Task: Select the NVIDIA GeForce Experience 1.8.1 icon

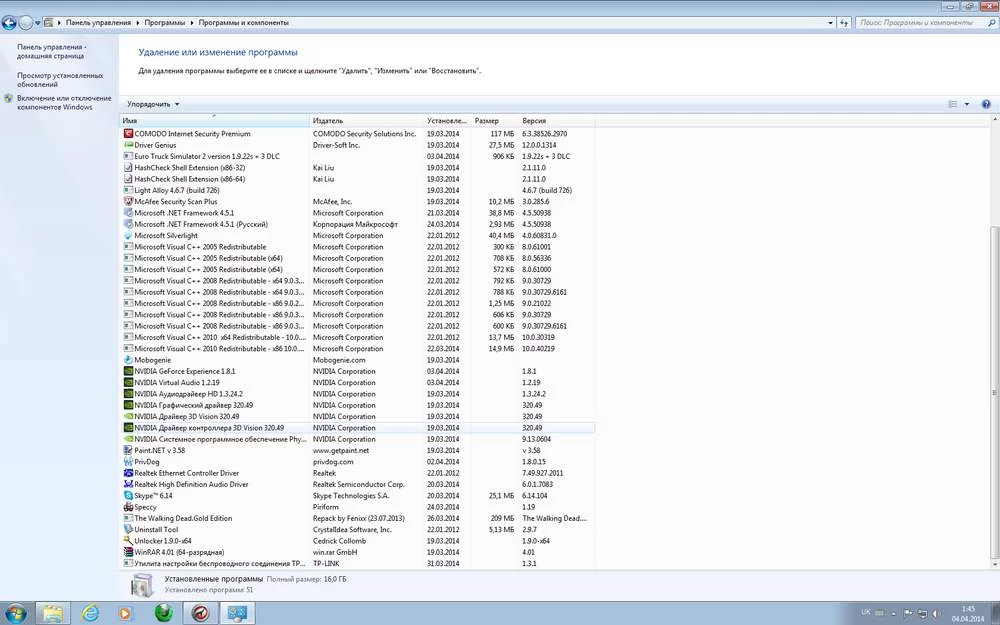Action: point(128,371)
